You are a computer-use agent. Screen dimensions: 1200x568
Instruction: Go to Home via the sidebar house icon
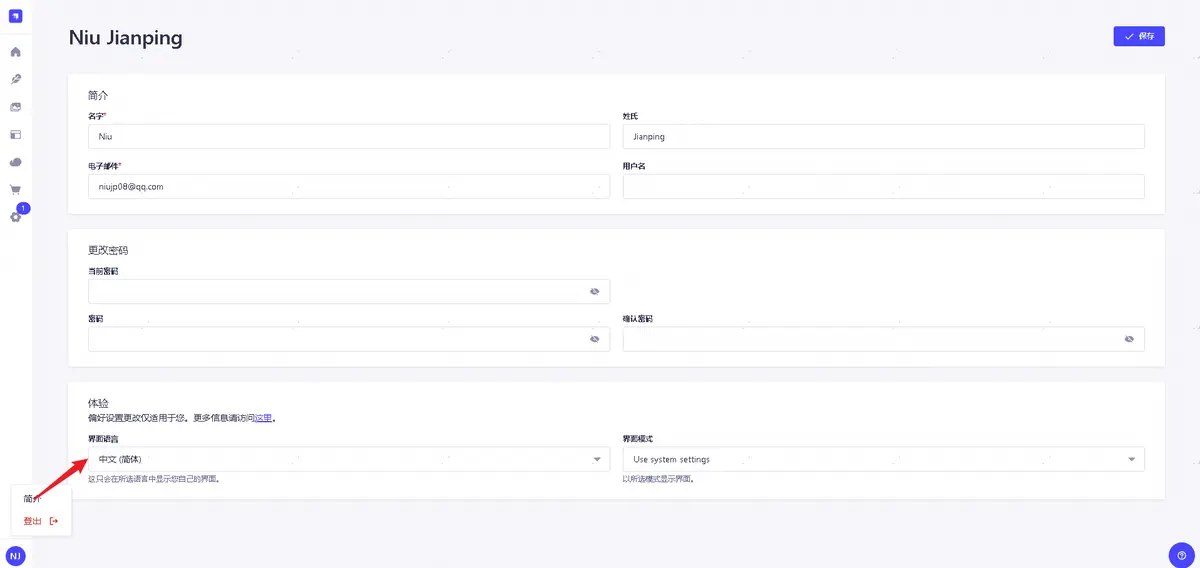pos(15,52)
